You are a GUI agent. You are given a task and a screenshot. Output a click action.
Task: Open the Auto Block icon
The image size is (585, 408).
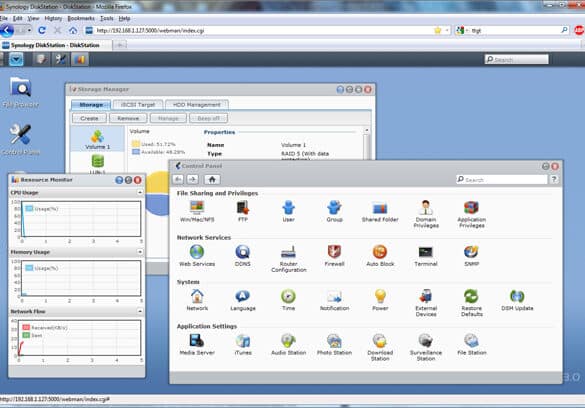click(380, 255)
